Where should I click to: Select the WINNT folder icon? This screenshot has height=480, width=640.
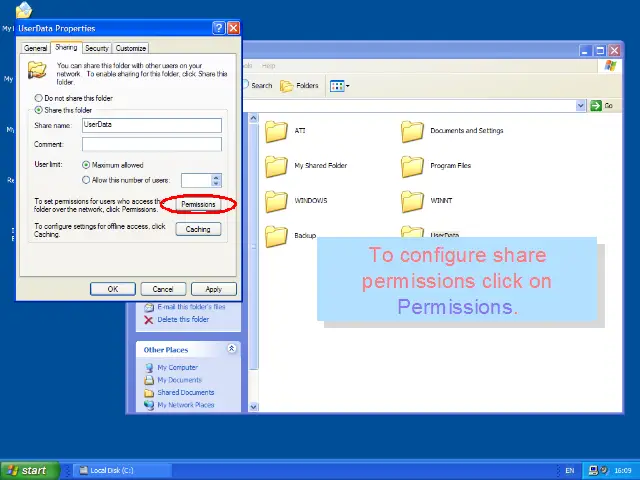[412, 202]
